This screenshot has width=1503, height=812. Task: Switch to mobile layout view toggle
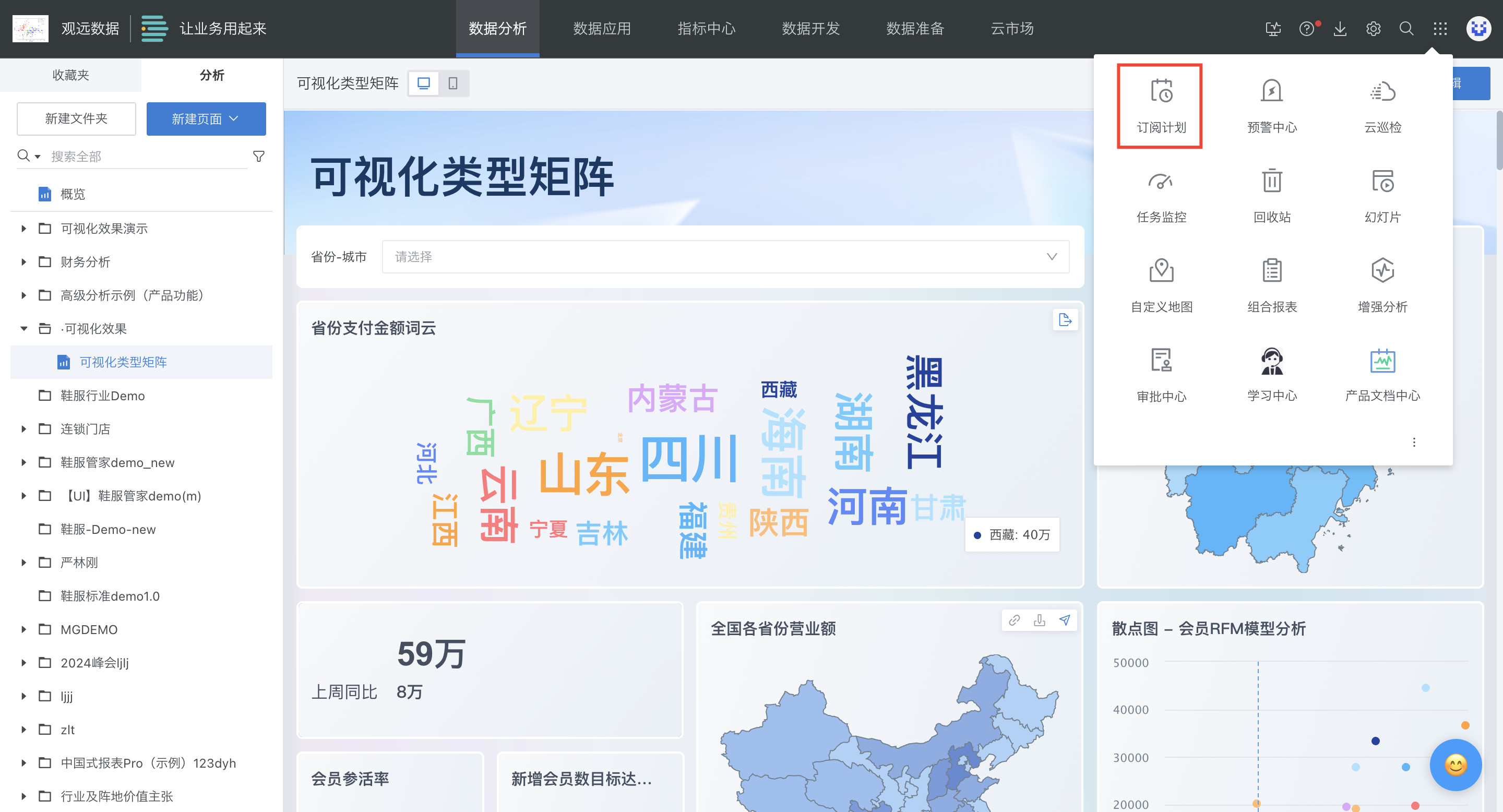point(453,83)
